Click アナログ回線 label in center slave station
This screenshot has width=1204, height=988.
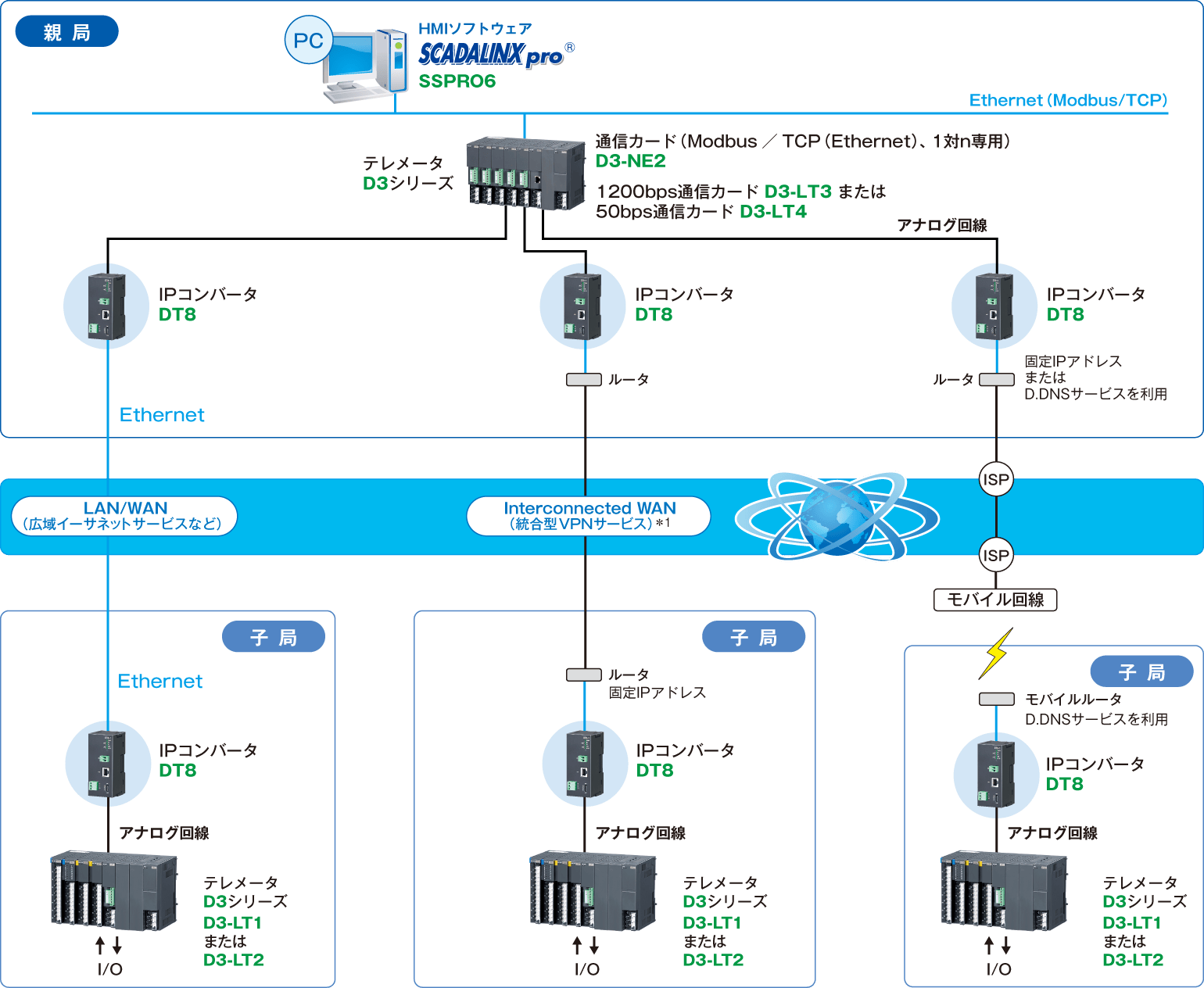coord(641,833)
